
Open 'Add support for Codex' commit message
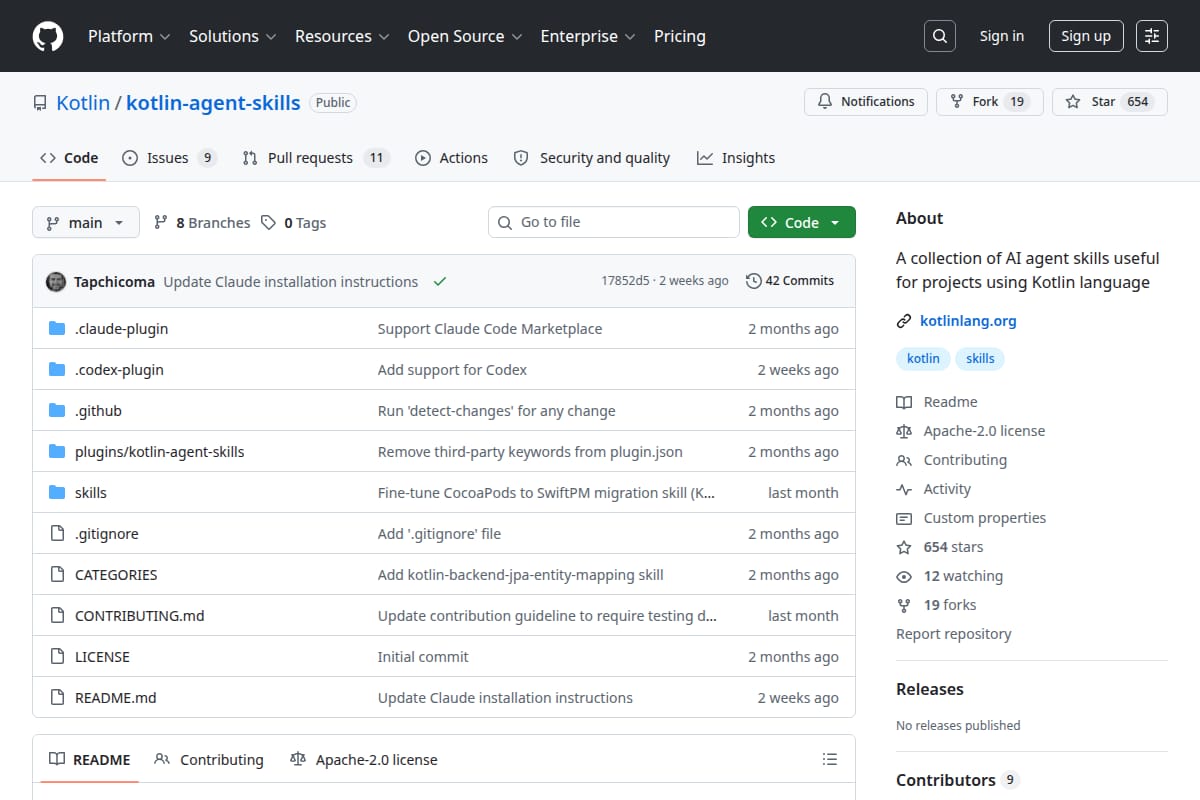[x=452, y=370]
